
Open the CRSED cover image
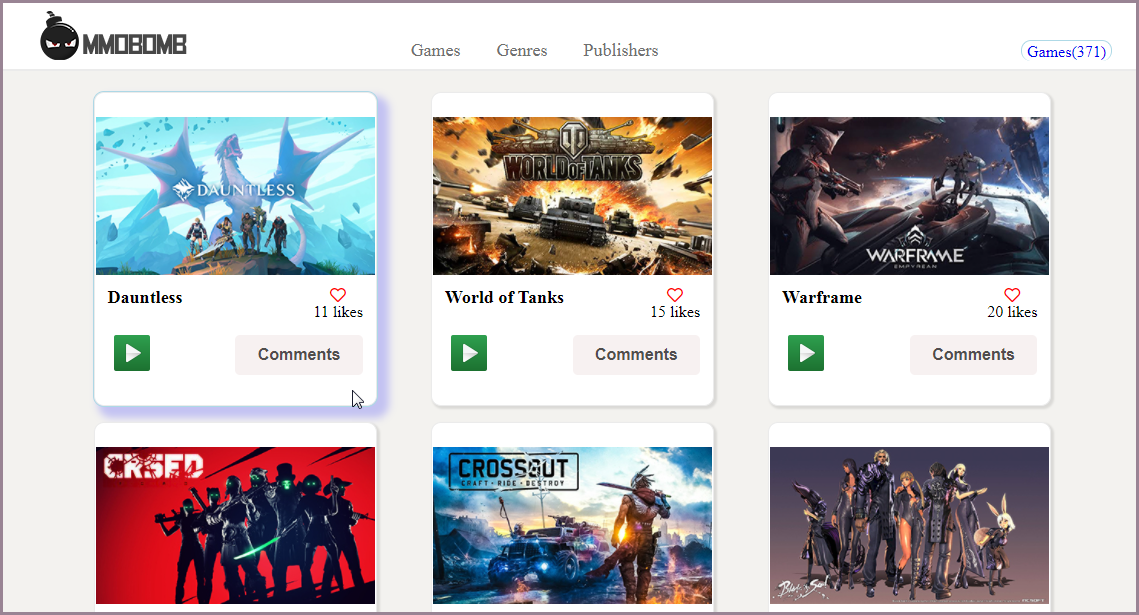click(x=235, y=526)
